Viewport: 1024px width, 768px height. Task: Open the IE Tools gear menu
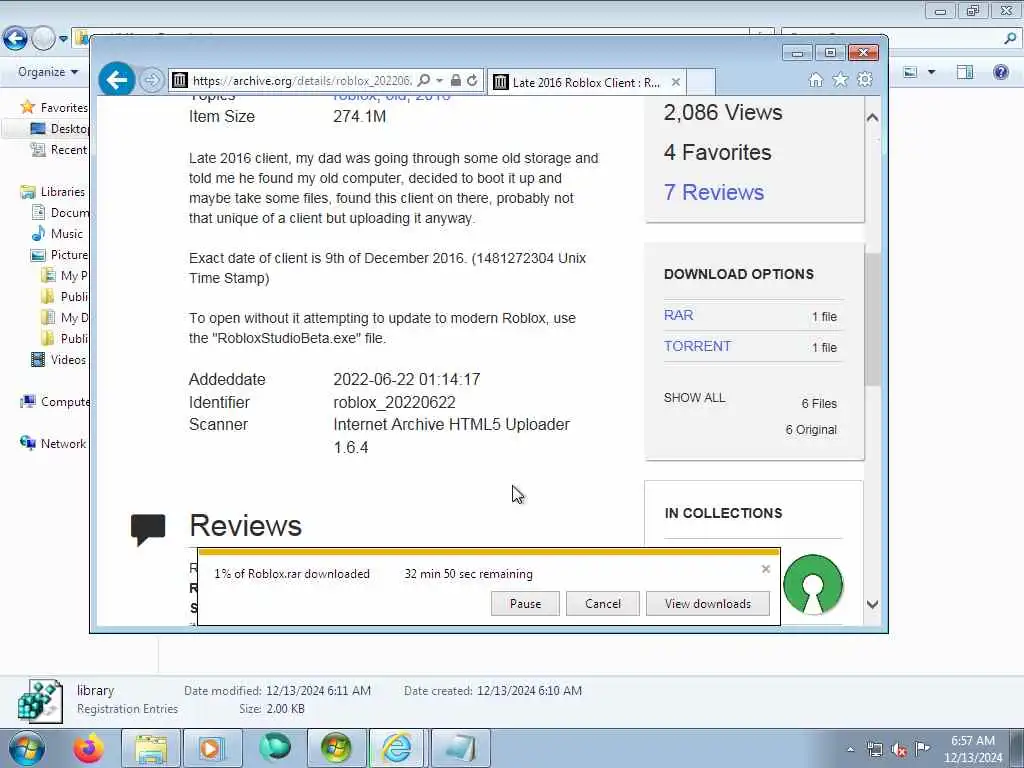pos(865,80)
